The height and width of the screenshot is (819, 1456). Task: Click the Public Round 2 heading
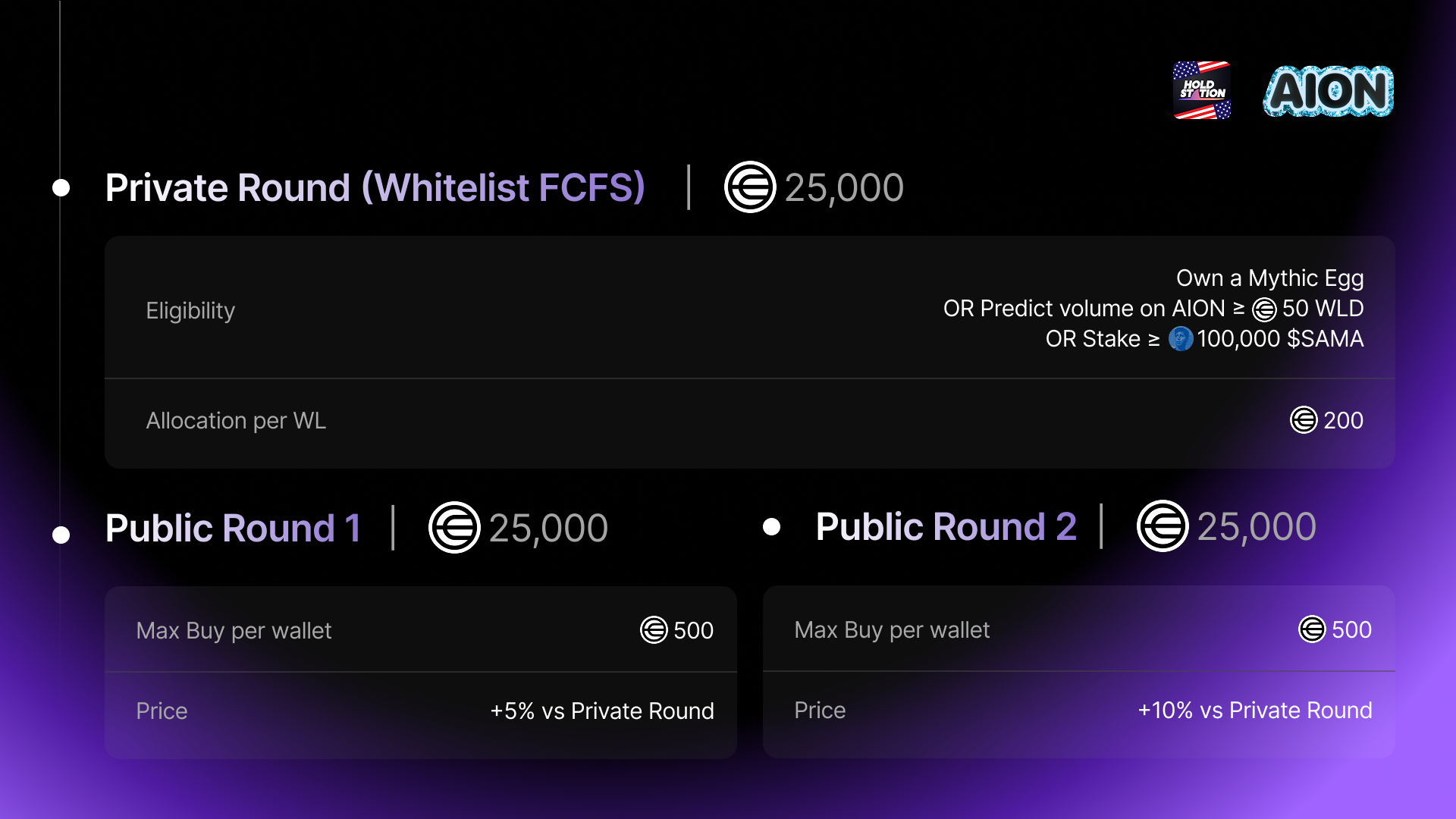pos(946,526)
